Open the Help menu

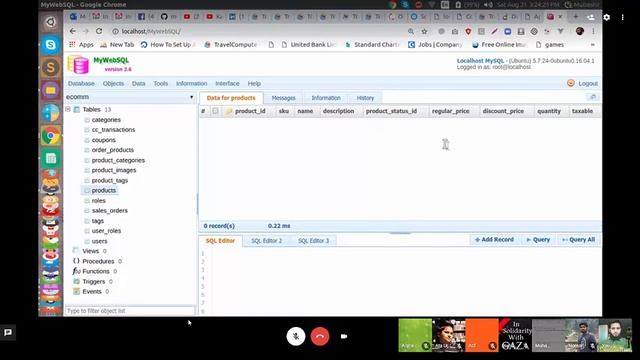[x=254, y=83]
